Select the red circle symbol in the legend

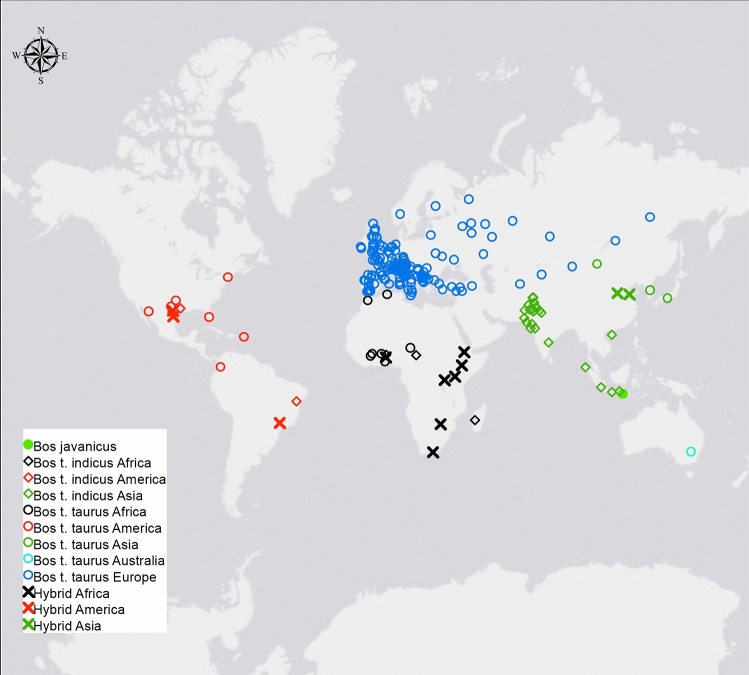click(28, 528)
